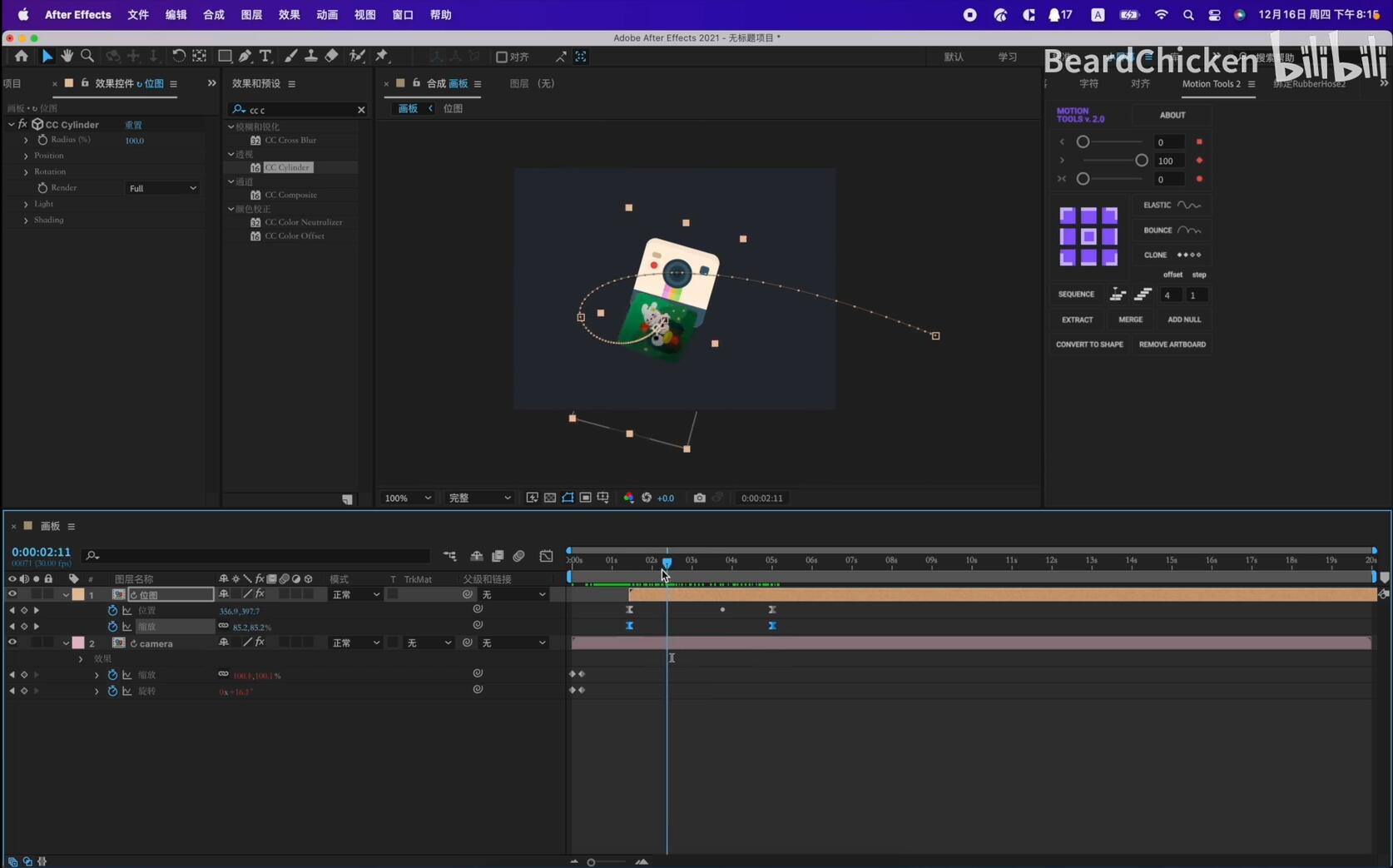Expand the Light property group
Viewport: 1393px width, 868px height.
click(x=26, y=204)
